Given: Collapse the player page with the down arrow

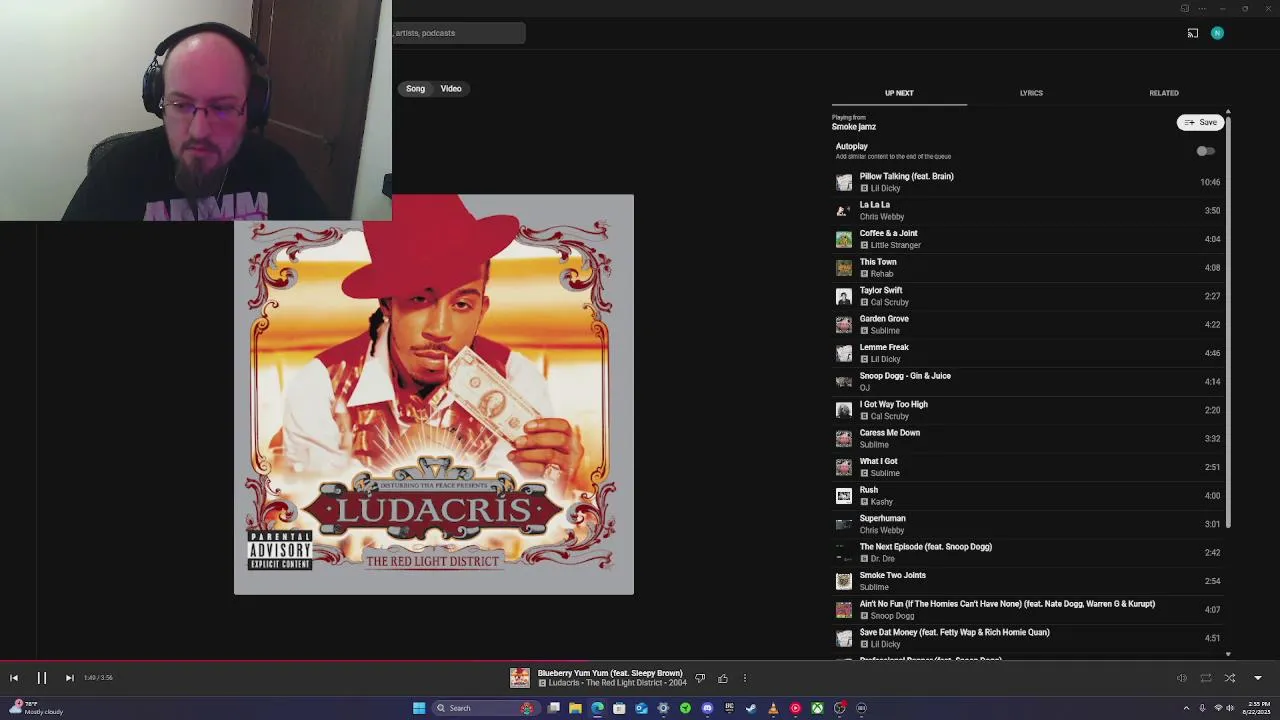Looking at the screenshot, I should click(x=1258, y=678).
